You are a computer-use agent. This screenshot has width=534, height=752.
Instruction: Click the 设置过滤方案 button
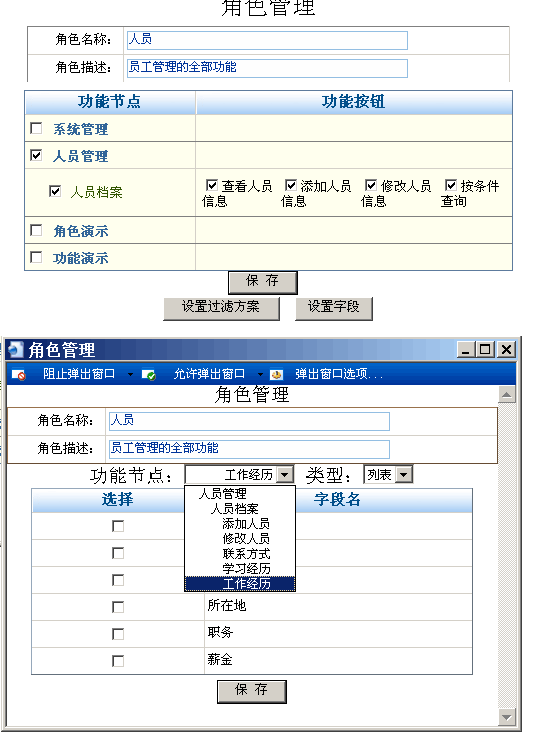coord(221,308)
